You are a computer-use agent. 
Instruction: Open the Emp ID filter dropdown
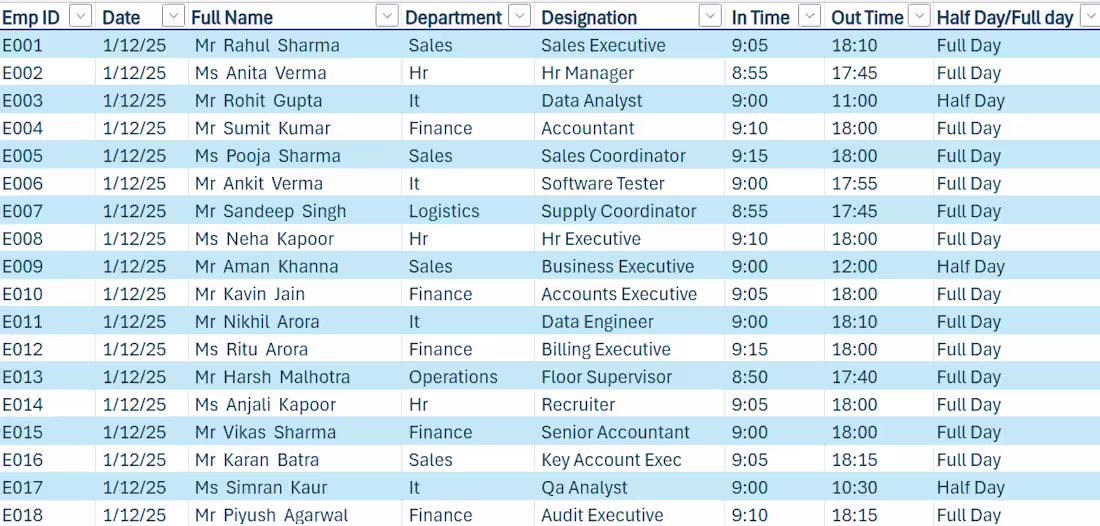(81, 16)
